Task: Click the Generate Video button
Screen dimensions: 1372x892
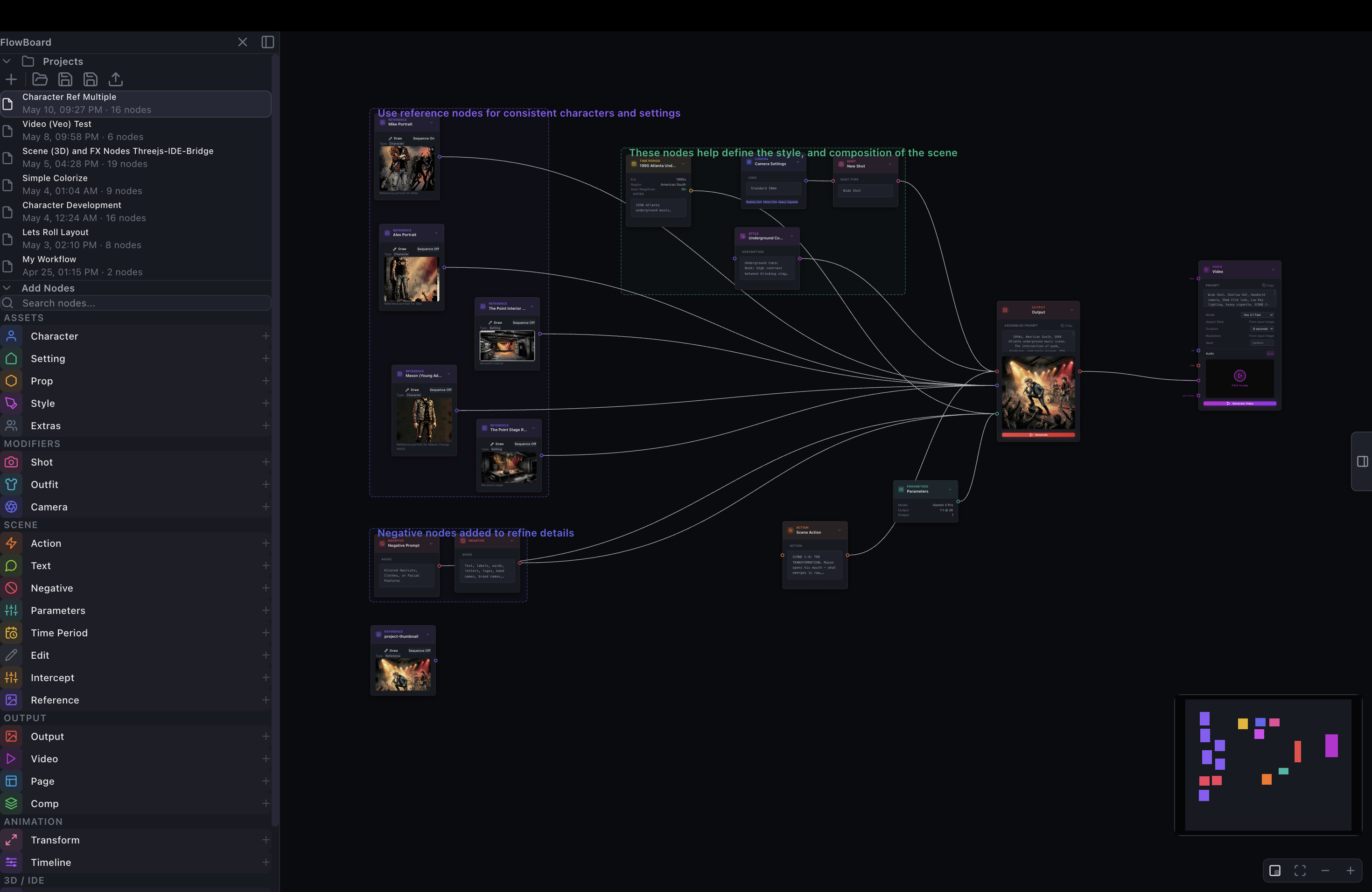Action: click(x=1240, y=404)
